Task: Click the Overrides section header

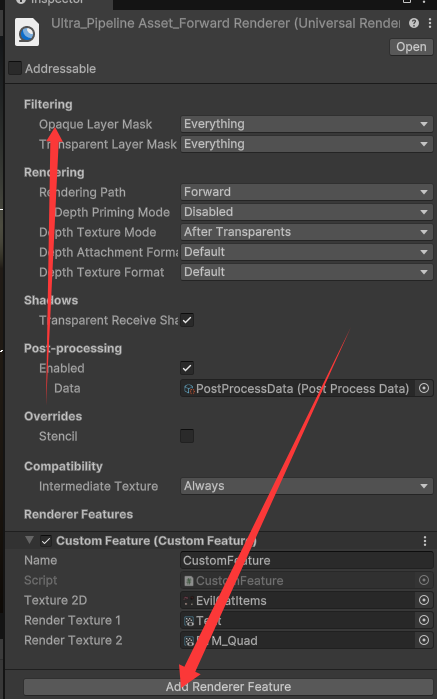Action: tap(53, 416)
